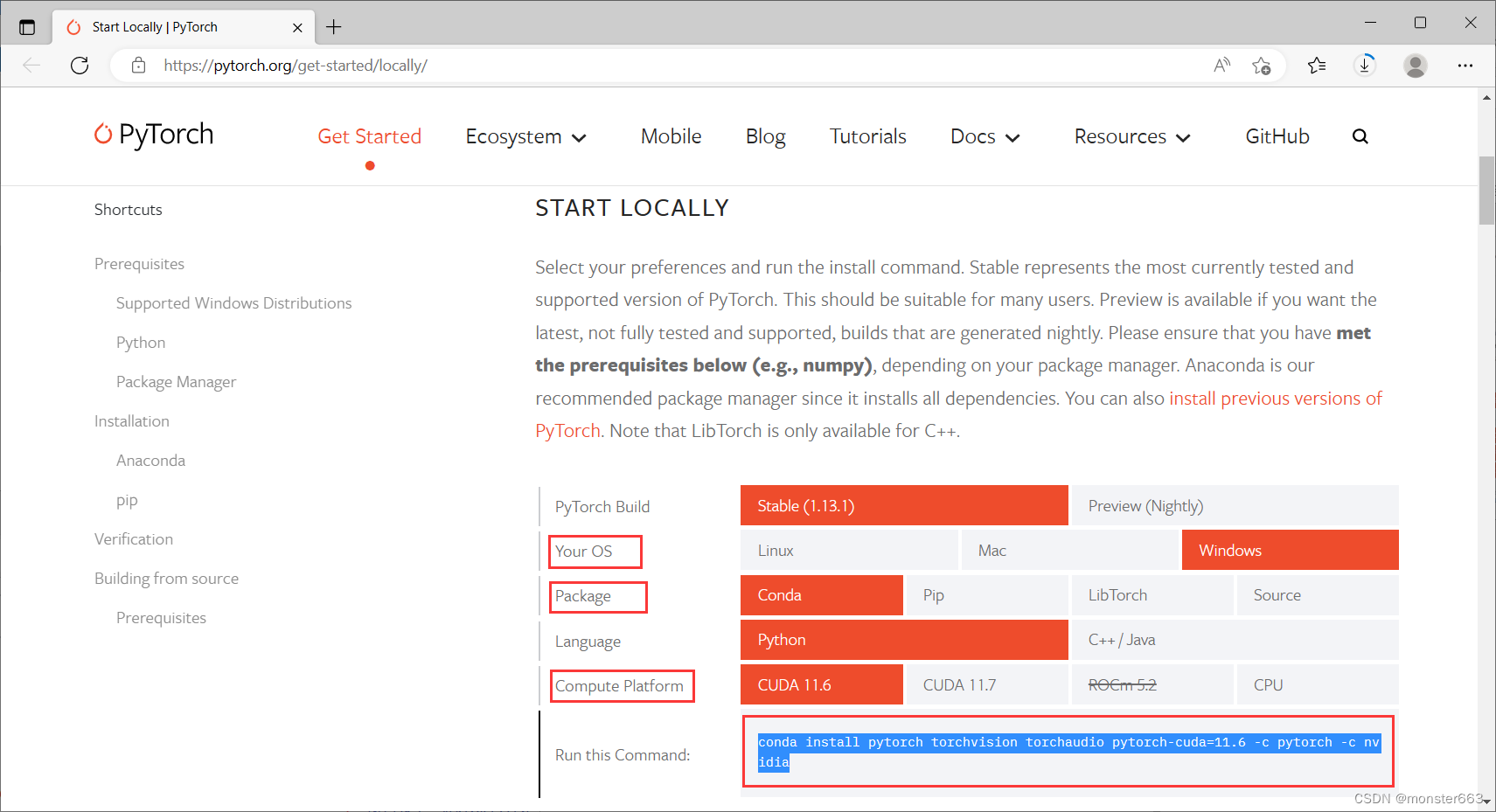This screenshot has width=1496, height=812.
Task: Open the browser profile avatar
Action: click(1416, 66)
